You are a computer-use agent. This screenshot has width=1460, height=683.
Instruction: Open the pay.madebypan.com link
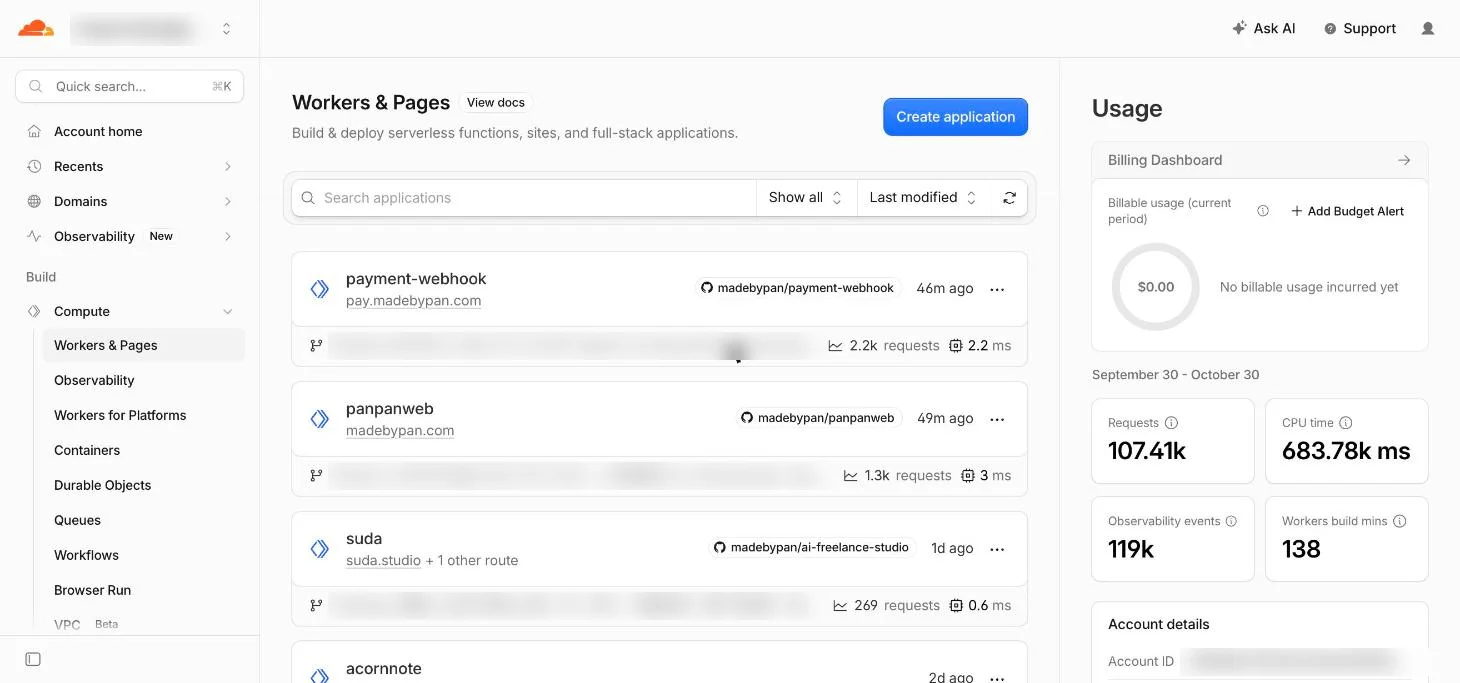click(x=413, y=301)
